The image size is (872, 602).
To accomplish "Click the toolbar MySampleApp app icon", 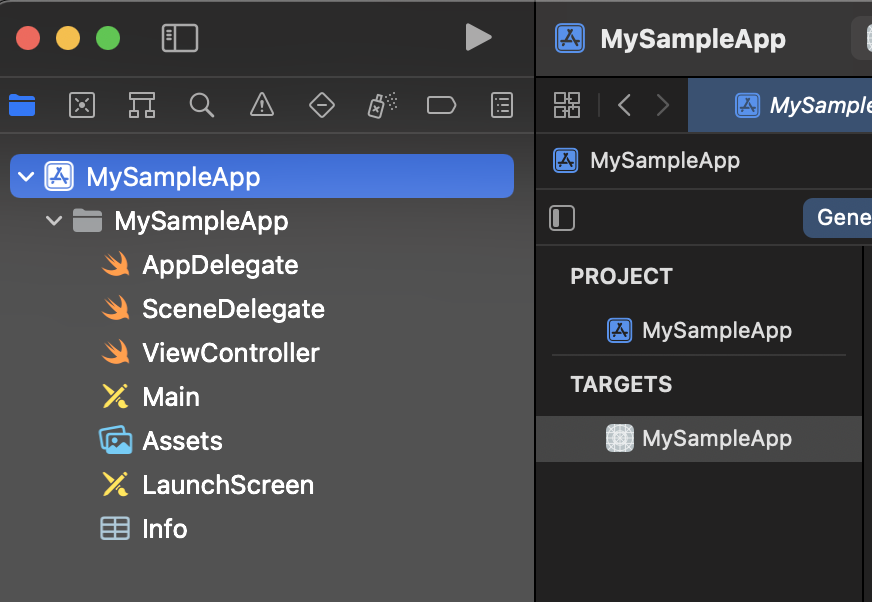I will (x=569, y=38).
